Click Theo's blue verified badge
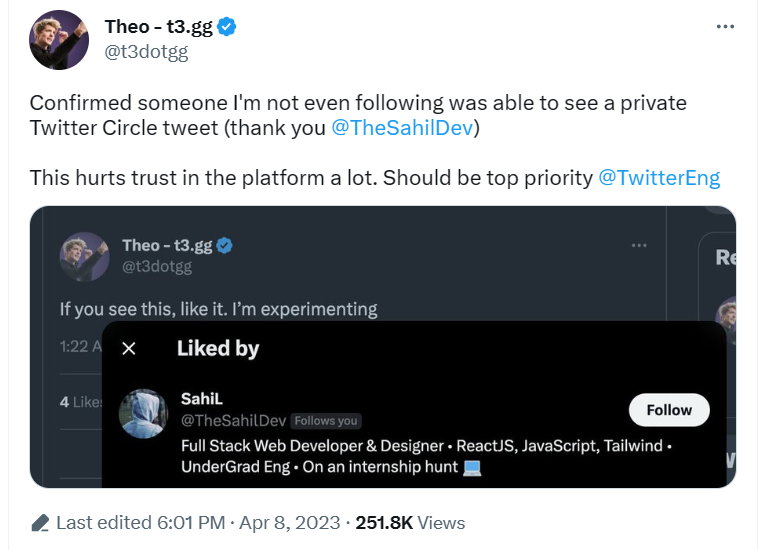 [x=227, y=27]
